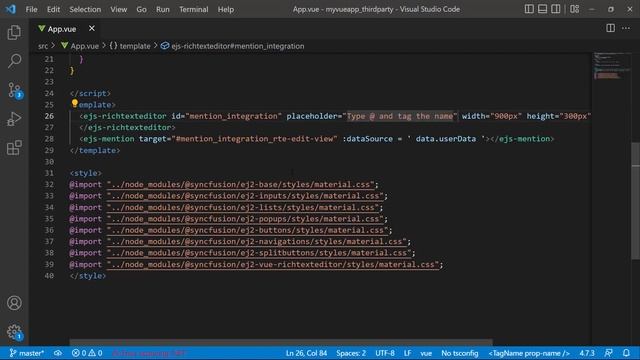Click the feedback icon in status bar
This screenshot has width=640, height=360.
click(608, 353)
